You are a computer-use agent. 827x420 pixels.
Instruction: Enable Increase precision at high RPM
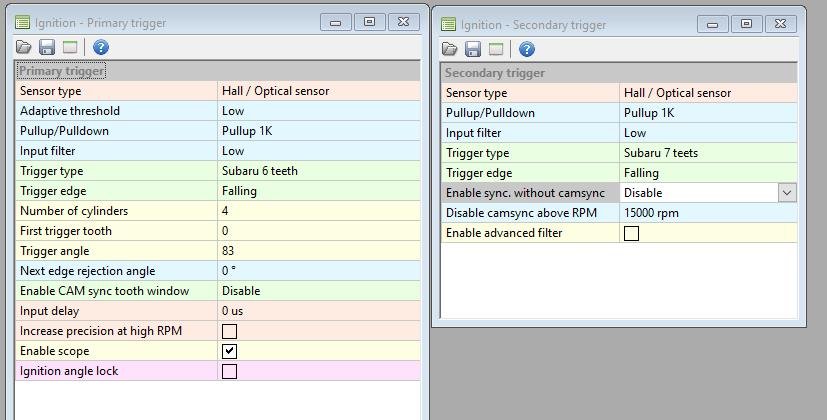(229, 331)
